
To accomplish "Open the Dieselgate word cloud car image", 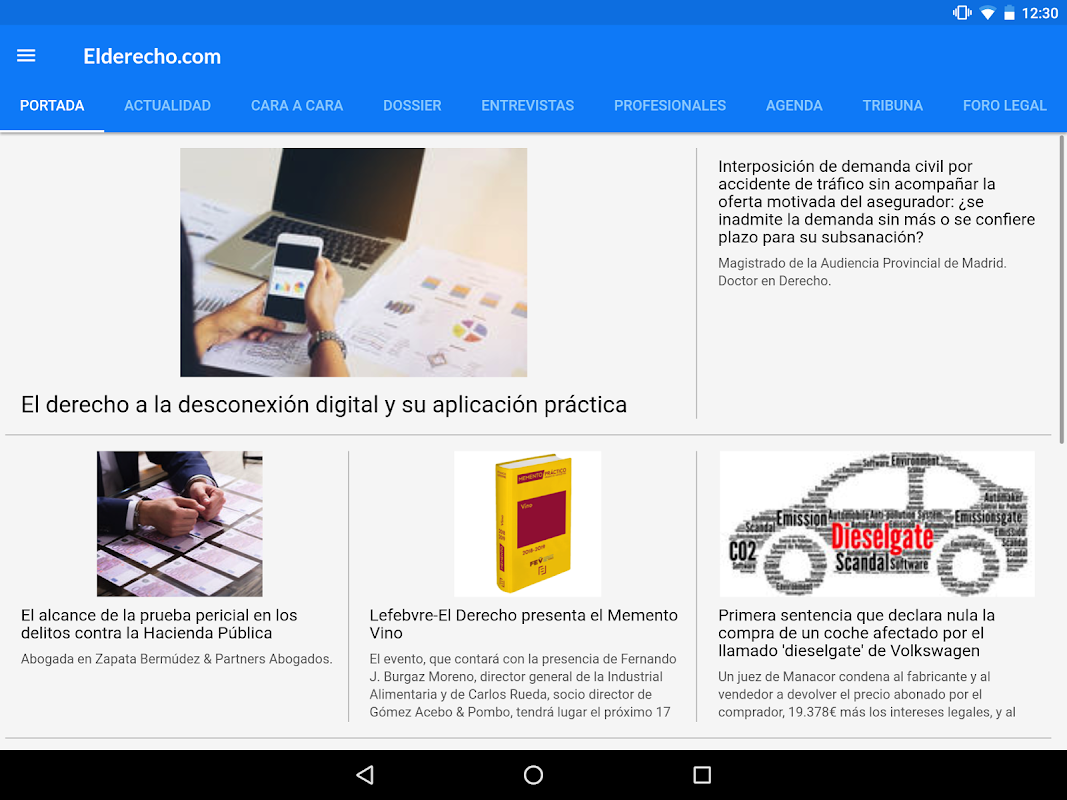I will point(876,524).
